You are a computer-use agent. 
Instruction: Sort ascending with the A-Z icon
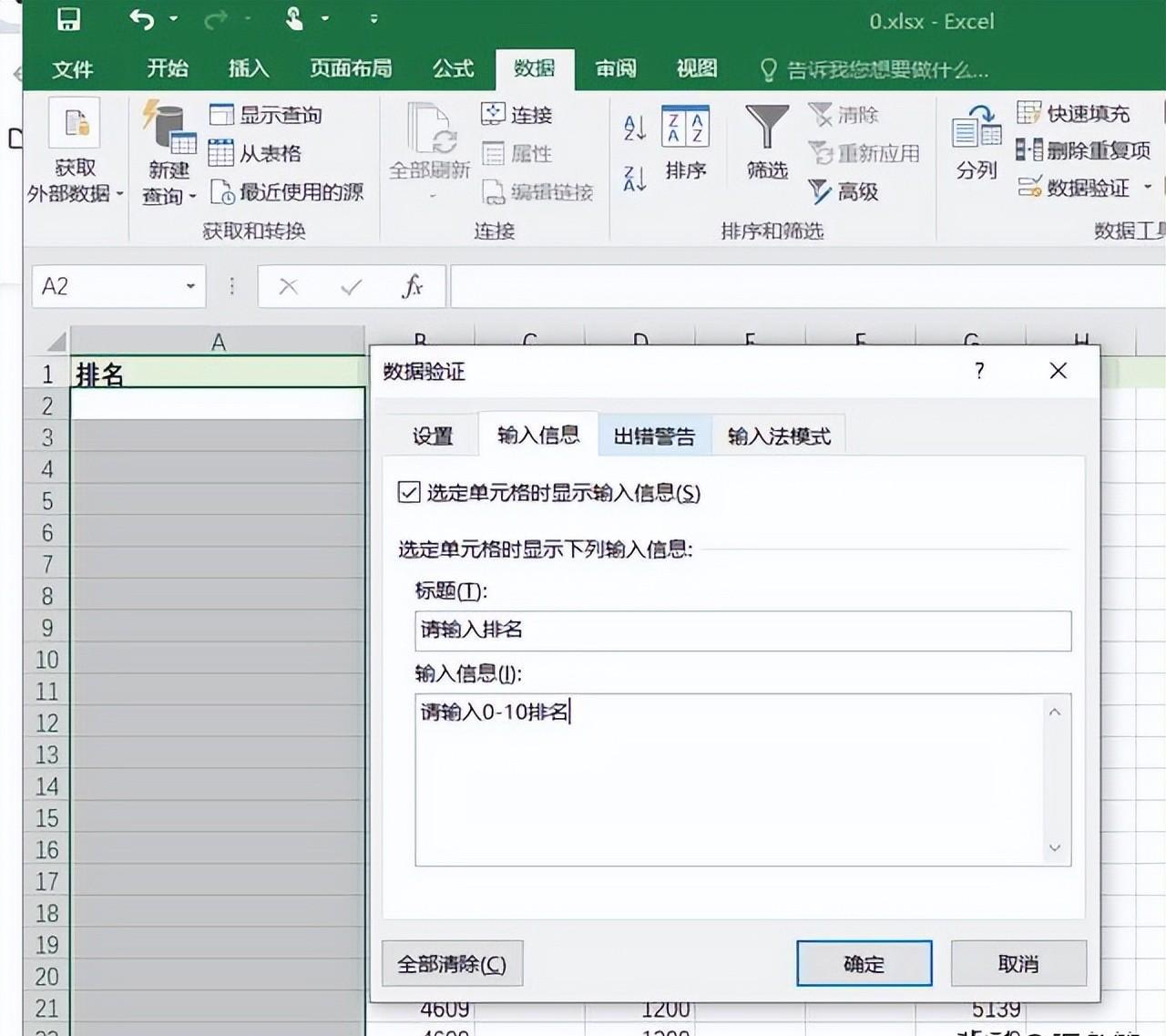click(x=635, y=127)
